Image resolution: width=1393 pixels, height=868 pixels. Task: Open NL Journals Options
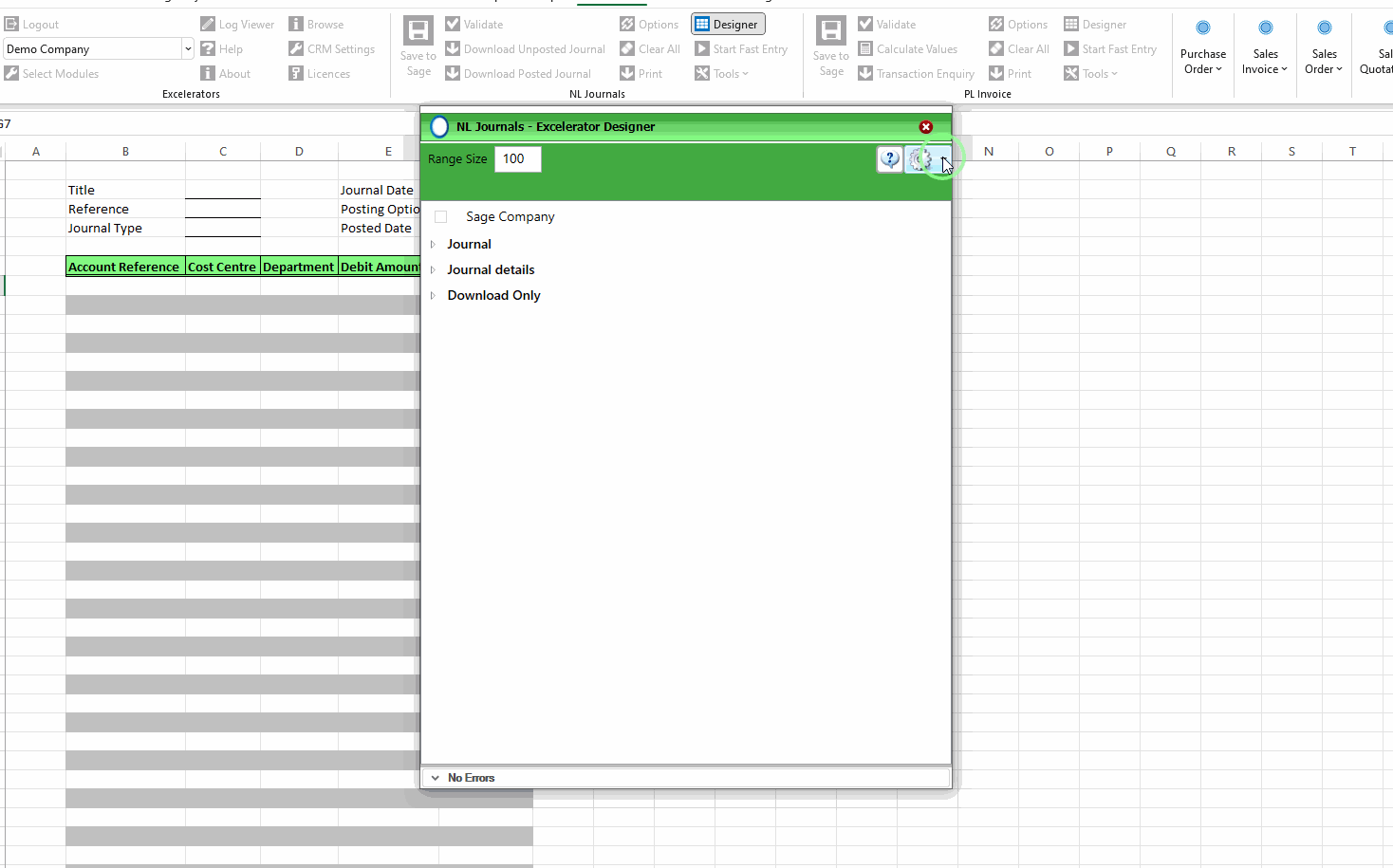click(x=649, y=25)
